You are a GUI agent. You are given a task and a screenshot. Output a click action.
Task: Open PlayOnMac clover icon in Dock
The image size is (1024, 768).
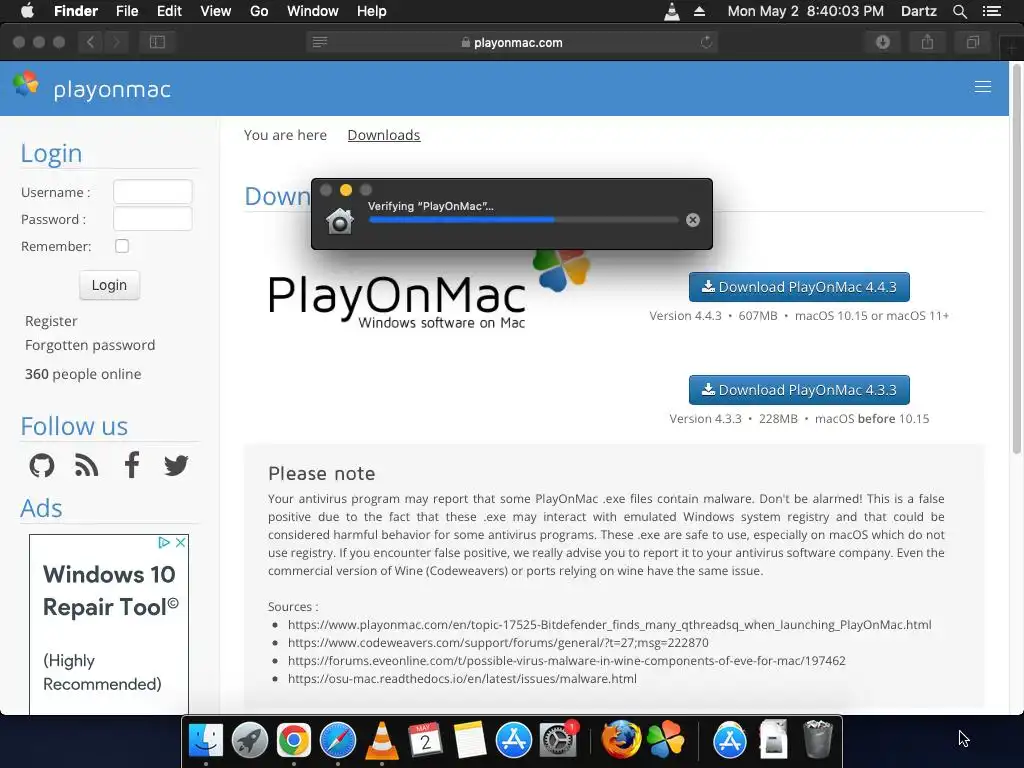pos(665,740)
